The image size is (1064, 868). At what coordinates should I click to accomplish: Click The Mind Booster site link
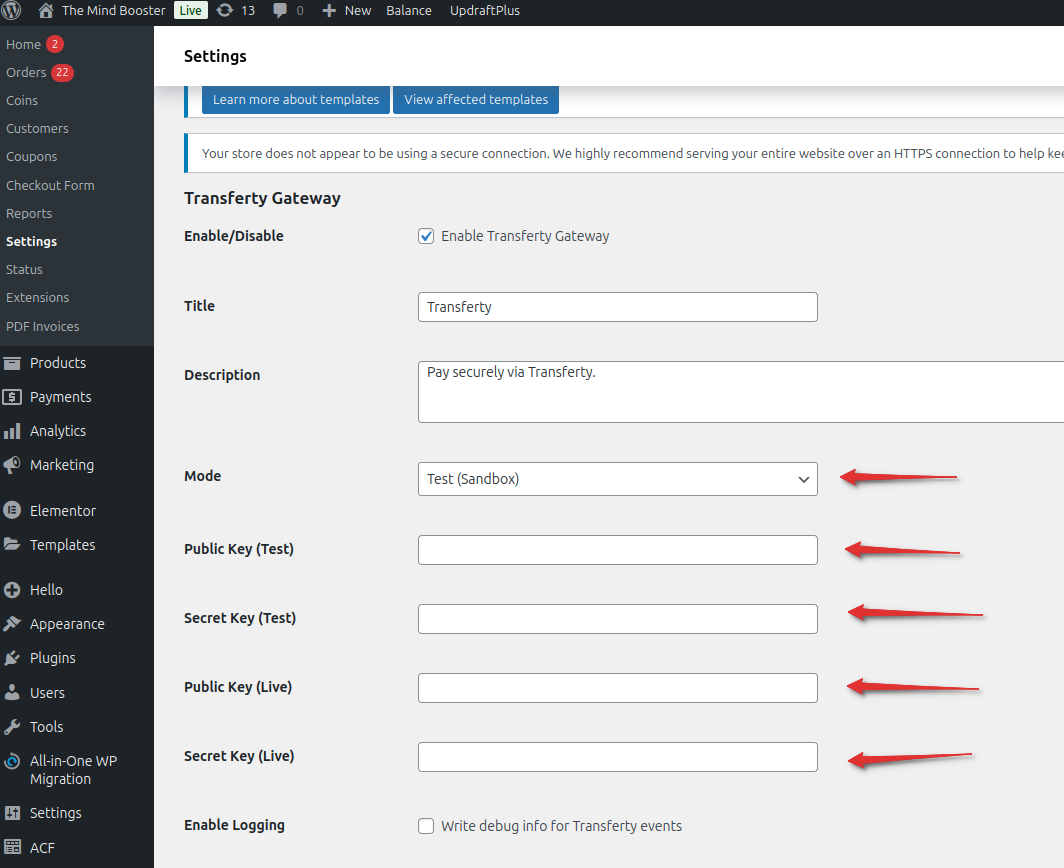[113, 11]
